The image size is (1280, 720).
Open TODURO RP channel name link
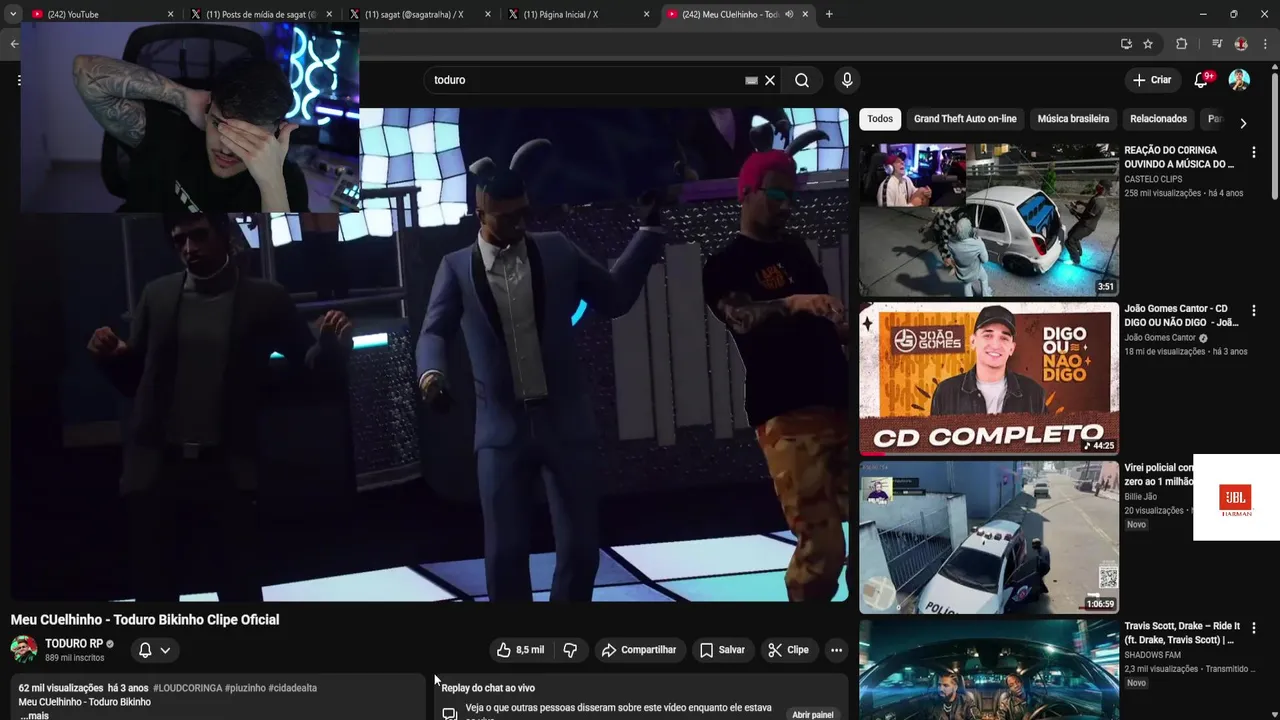(74, 644)
